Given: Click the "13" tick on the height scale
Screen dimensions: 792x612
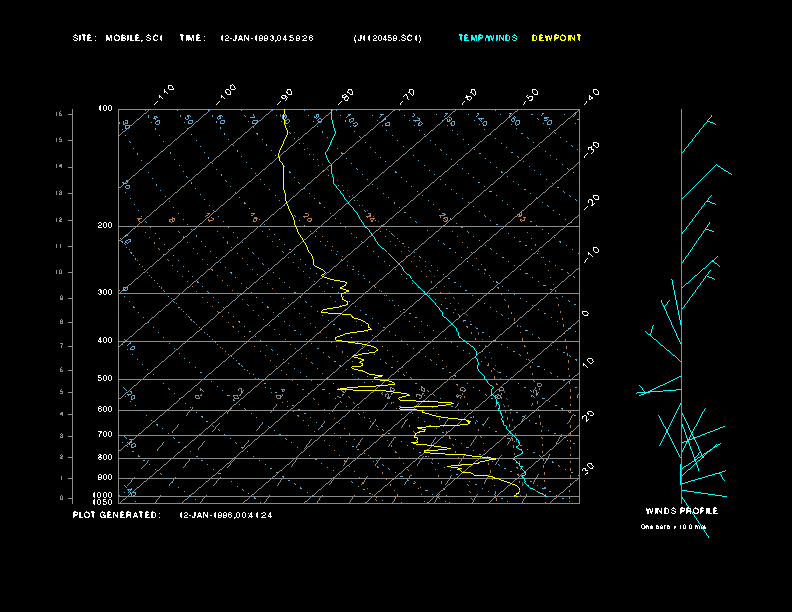Looking at the screenshot, I should click(59, 193).
